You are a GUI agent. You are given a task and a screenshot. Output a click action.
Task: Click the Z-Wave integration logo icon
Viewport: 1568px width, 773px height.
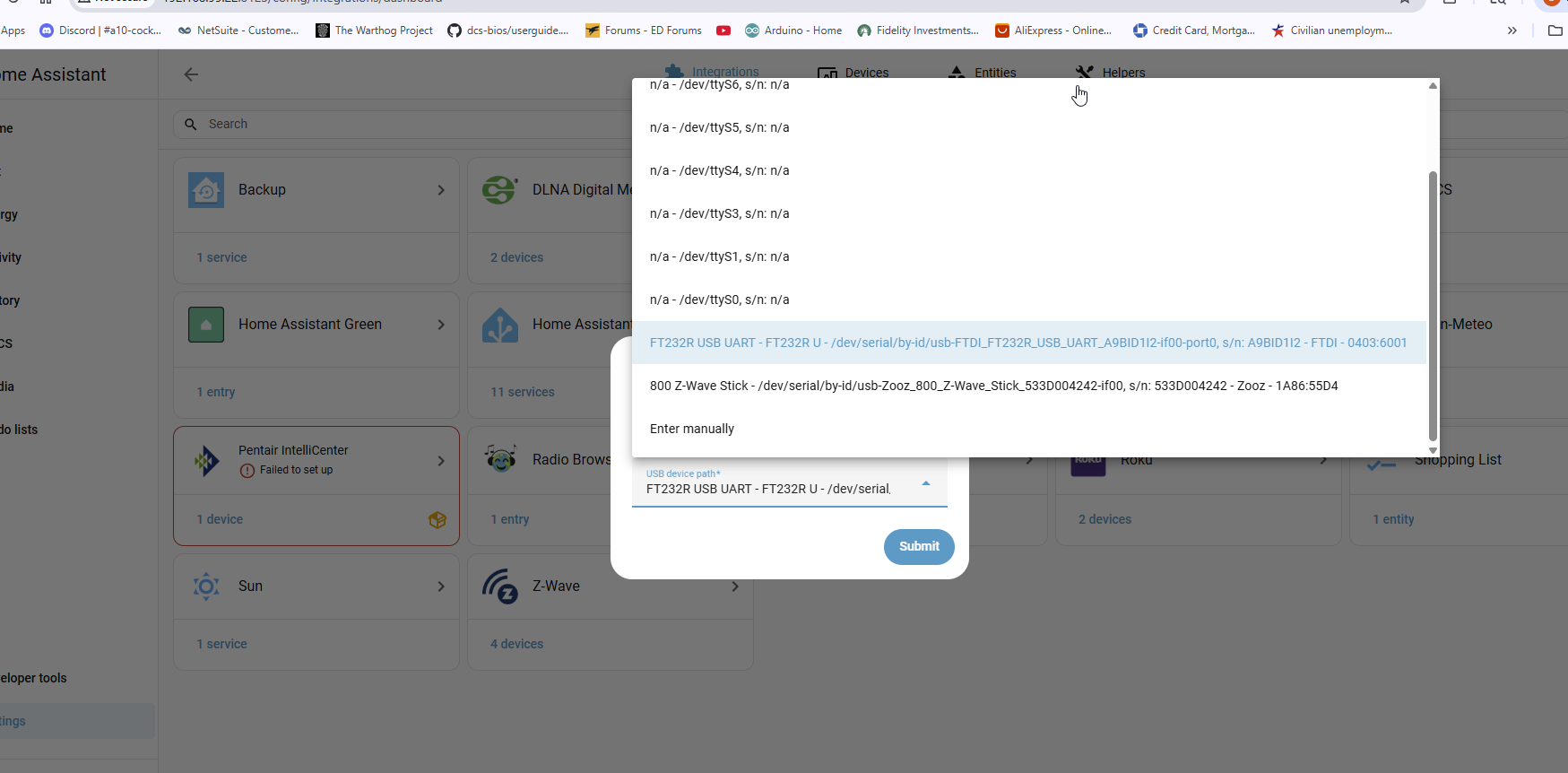(500, 586)
